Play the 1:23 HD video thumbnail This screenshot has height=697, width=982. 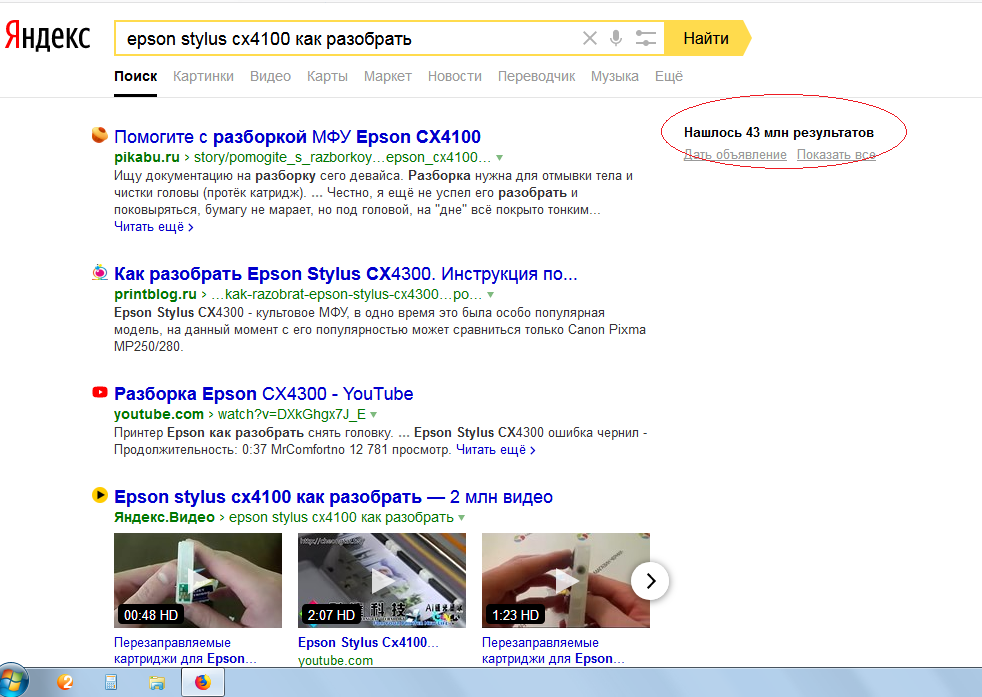[x=566, y=581]
